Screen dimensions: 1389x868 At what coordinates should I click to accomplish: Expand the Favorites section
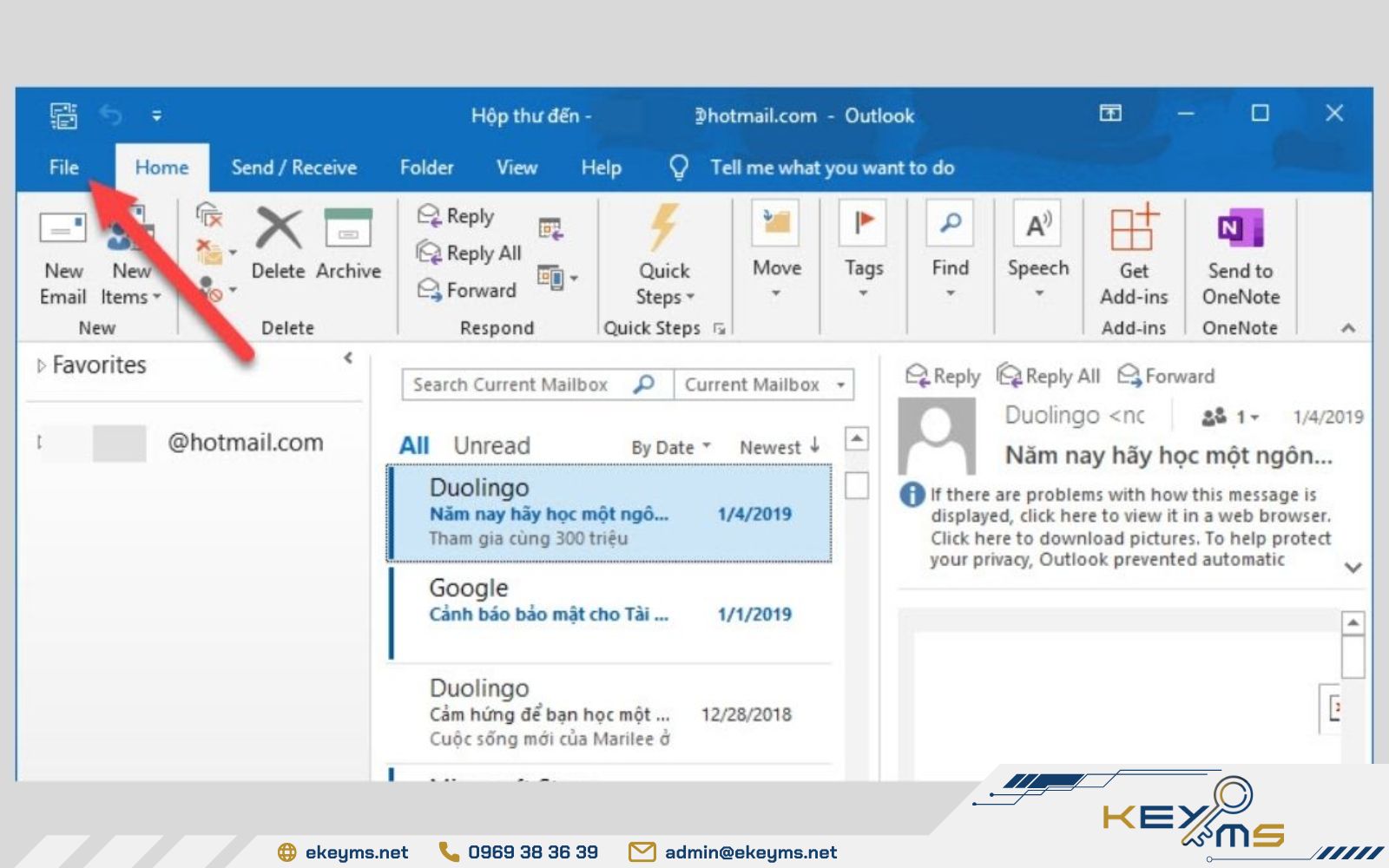coord(41,366)
